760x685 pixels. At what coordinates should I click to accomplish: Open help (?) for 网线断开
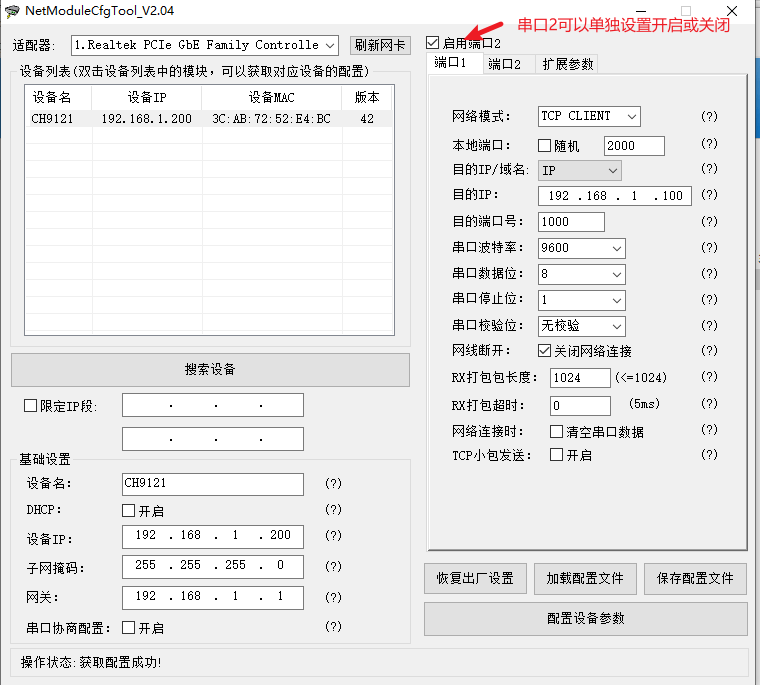[709, 350]
